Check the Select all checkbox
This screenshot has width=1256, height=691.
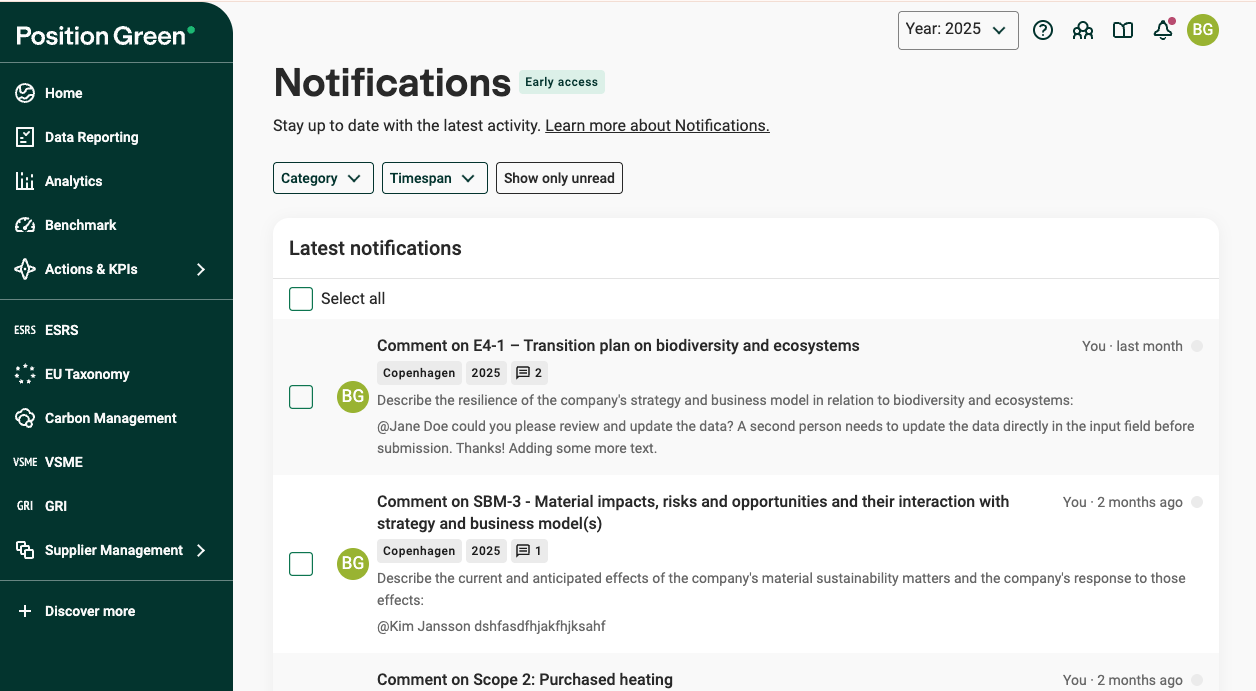(x=301, y=299)
